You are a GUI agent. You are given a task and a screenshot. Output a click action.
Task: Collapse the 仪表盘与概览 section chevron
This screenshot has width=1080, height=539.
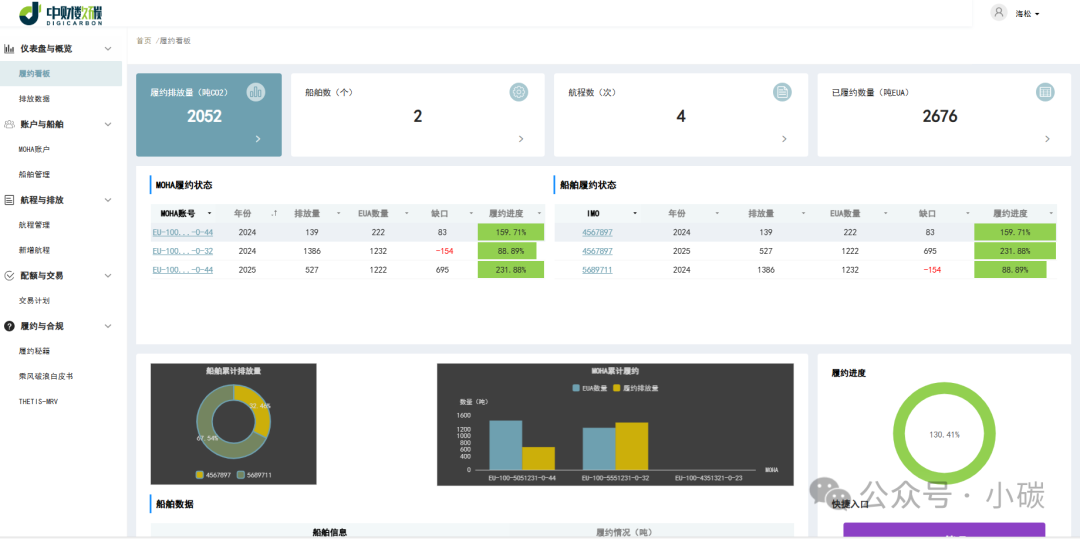click(107, 48)
